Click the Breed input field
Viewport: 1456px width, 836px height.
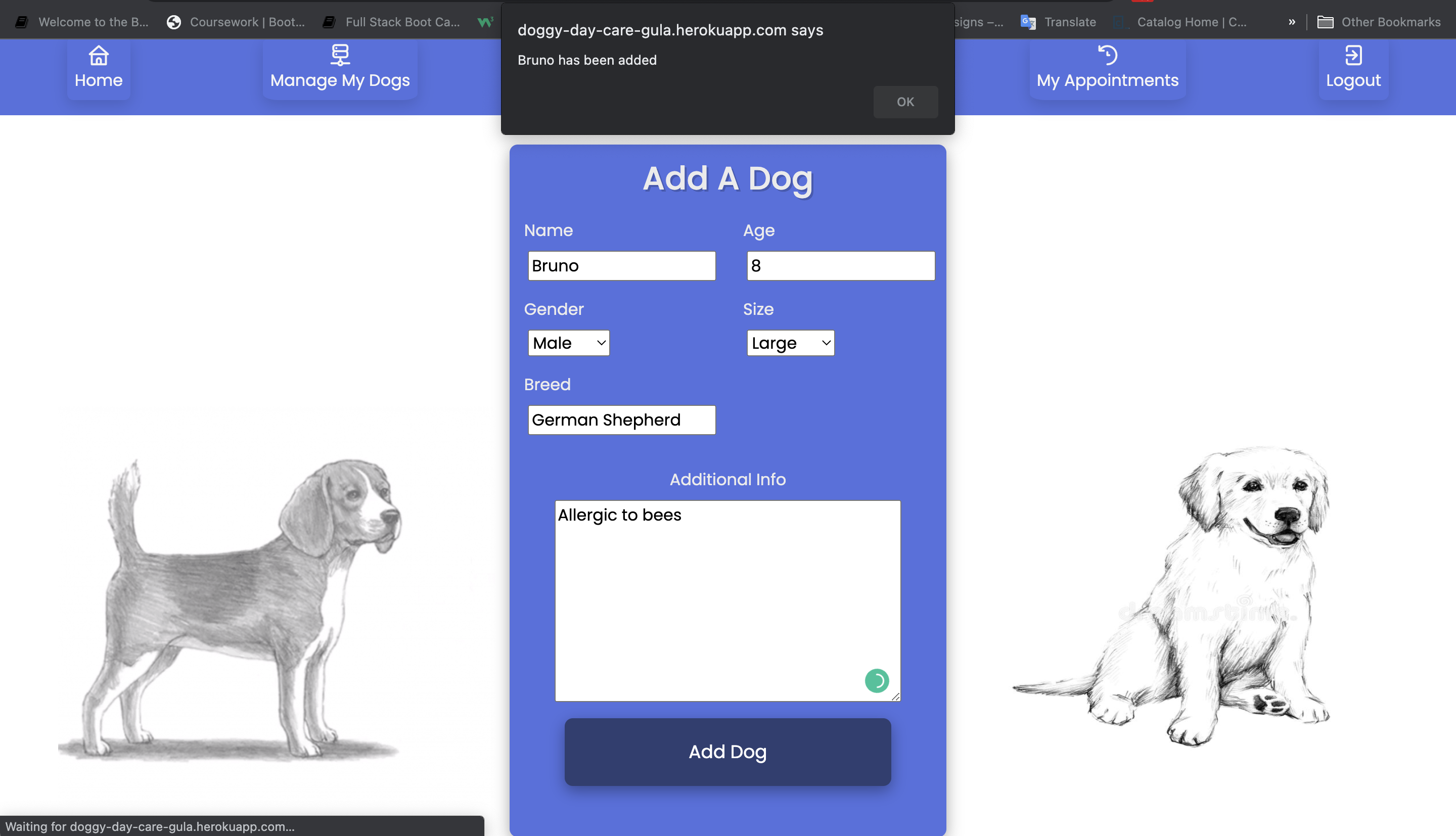pos(622,419)
